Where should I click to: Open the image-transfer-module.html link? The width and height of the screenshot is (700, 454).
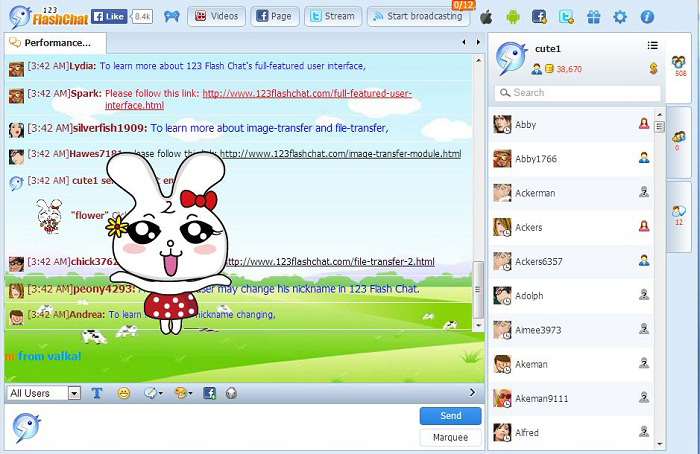340,154
